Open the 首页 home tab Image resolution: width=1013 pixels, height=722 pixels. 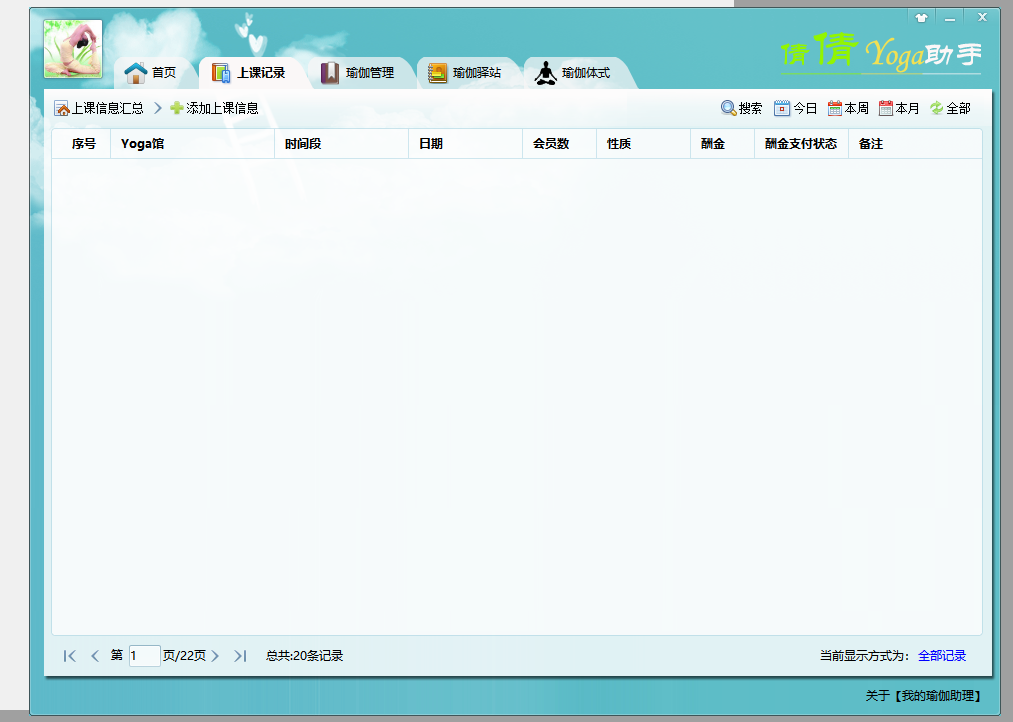[x=151, y=73]
